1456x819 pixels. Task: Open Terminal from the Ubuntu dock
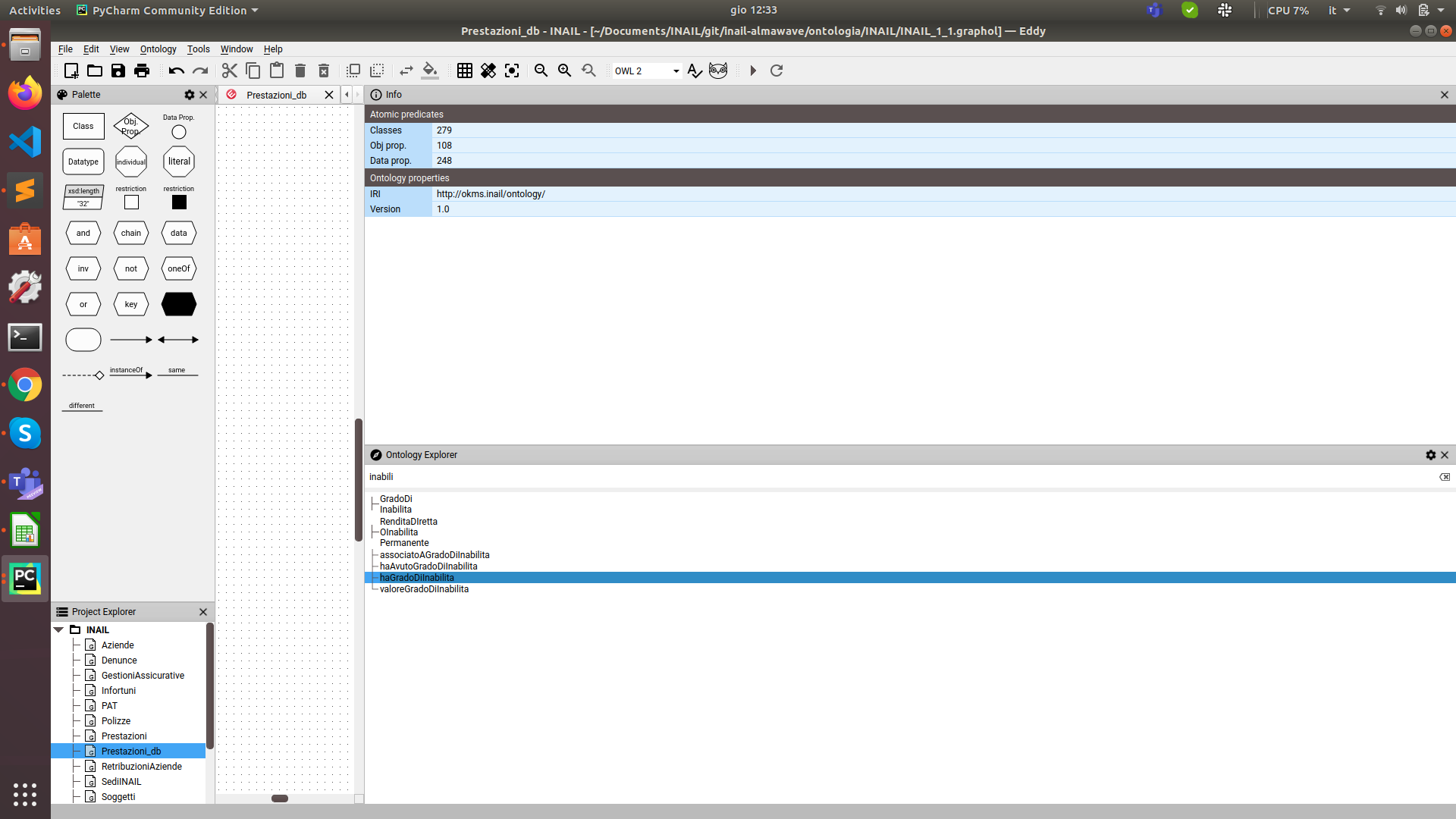[25, 337]
